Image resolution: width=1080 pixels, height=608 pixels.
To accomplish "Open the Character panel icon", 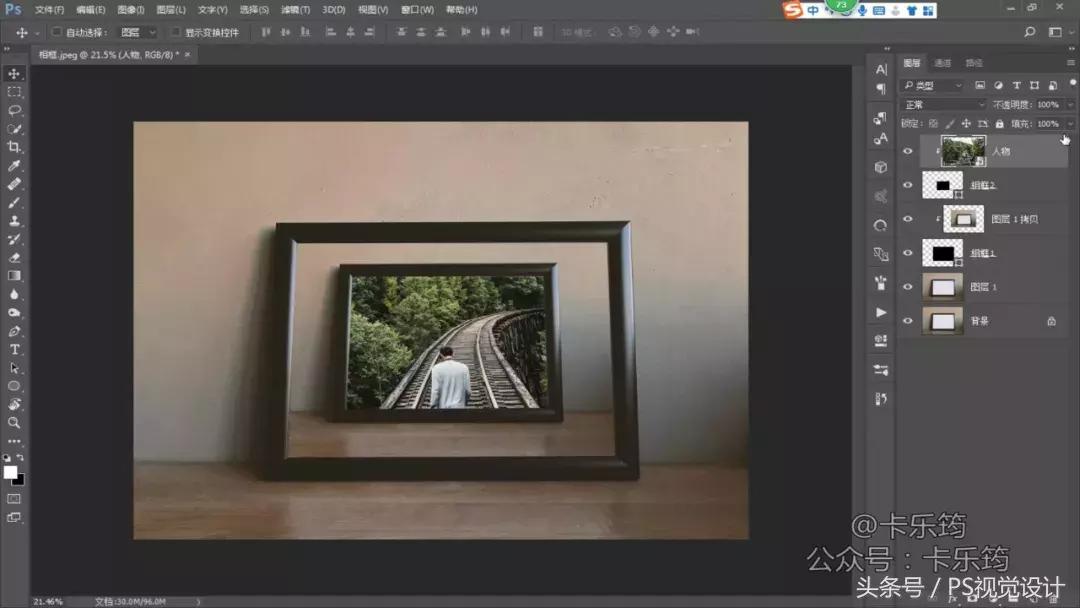I will 881,69.
